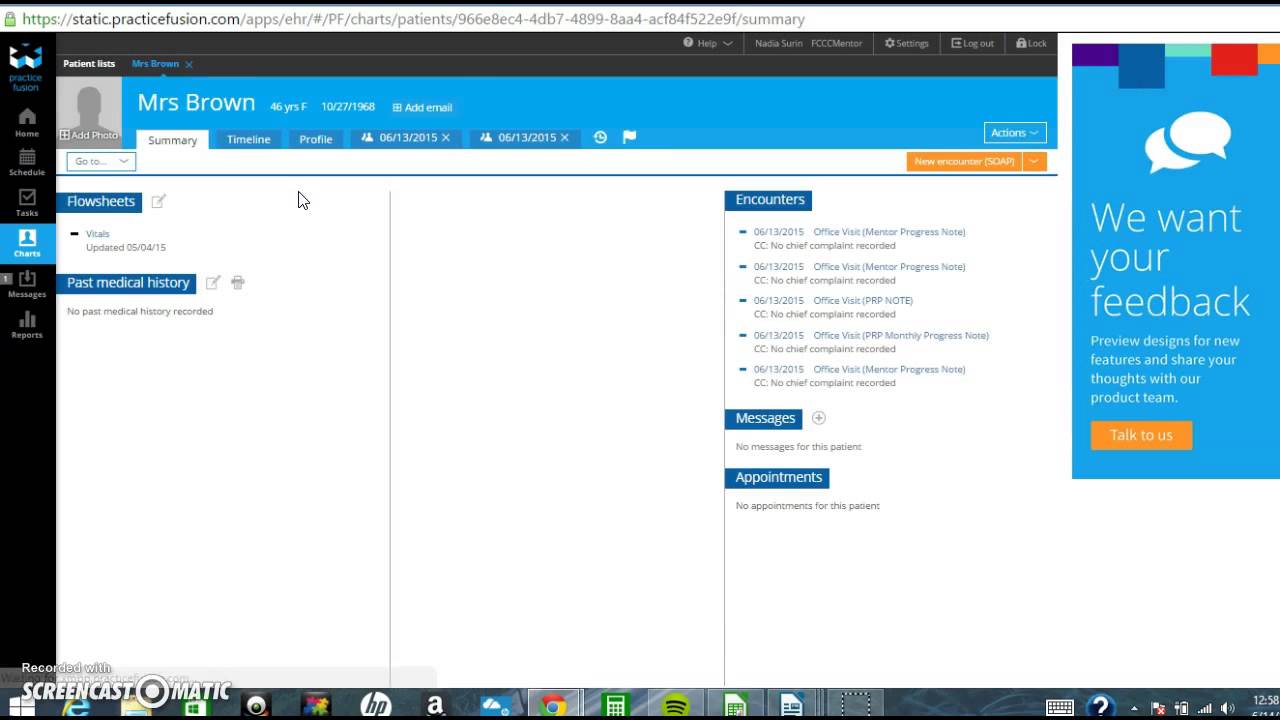Screen dimensions: 1280x720
Task: Collapse the PRP NOTE encounter entry
Action: point(742,300)
